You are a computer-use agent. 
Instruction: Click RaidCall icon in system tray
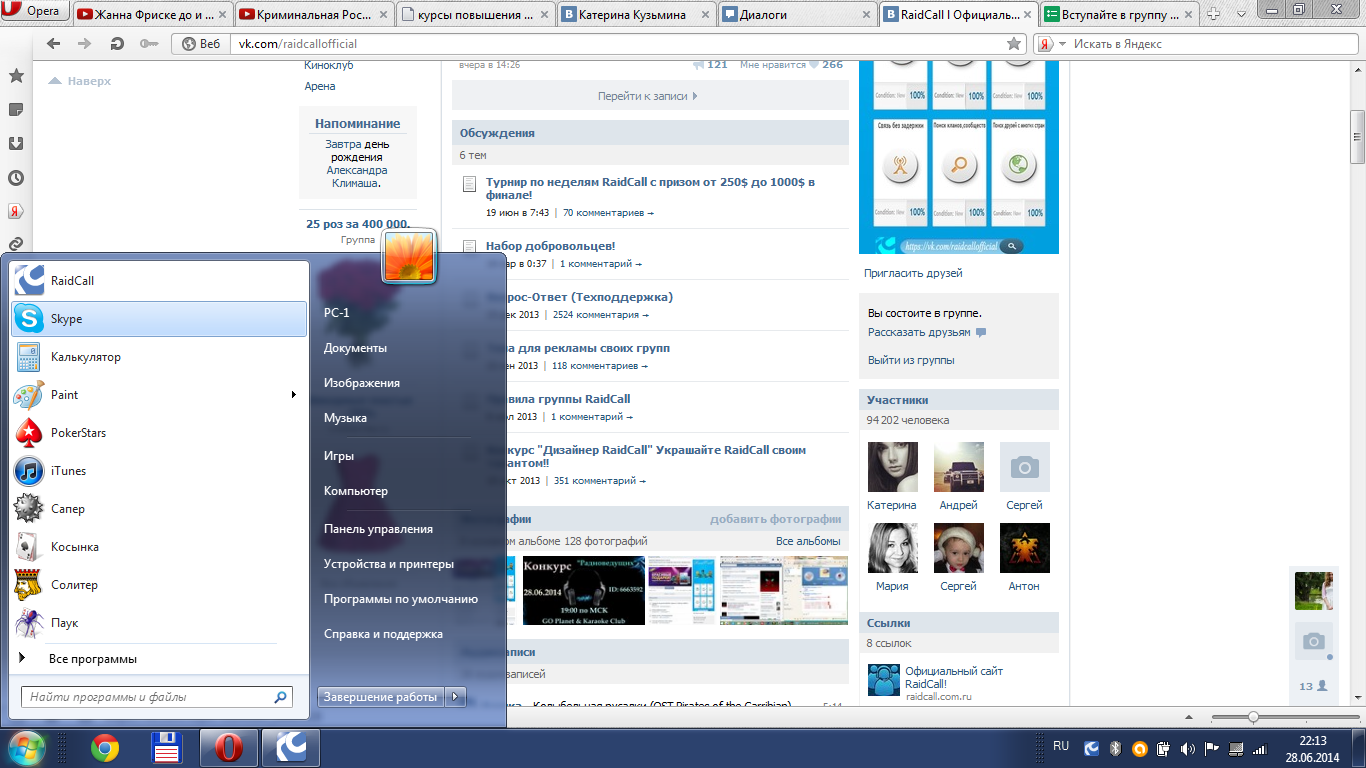[x=1092, y=748]
